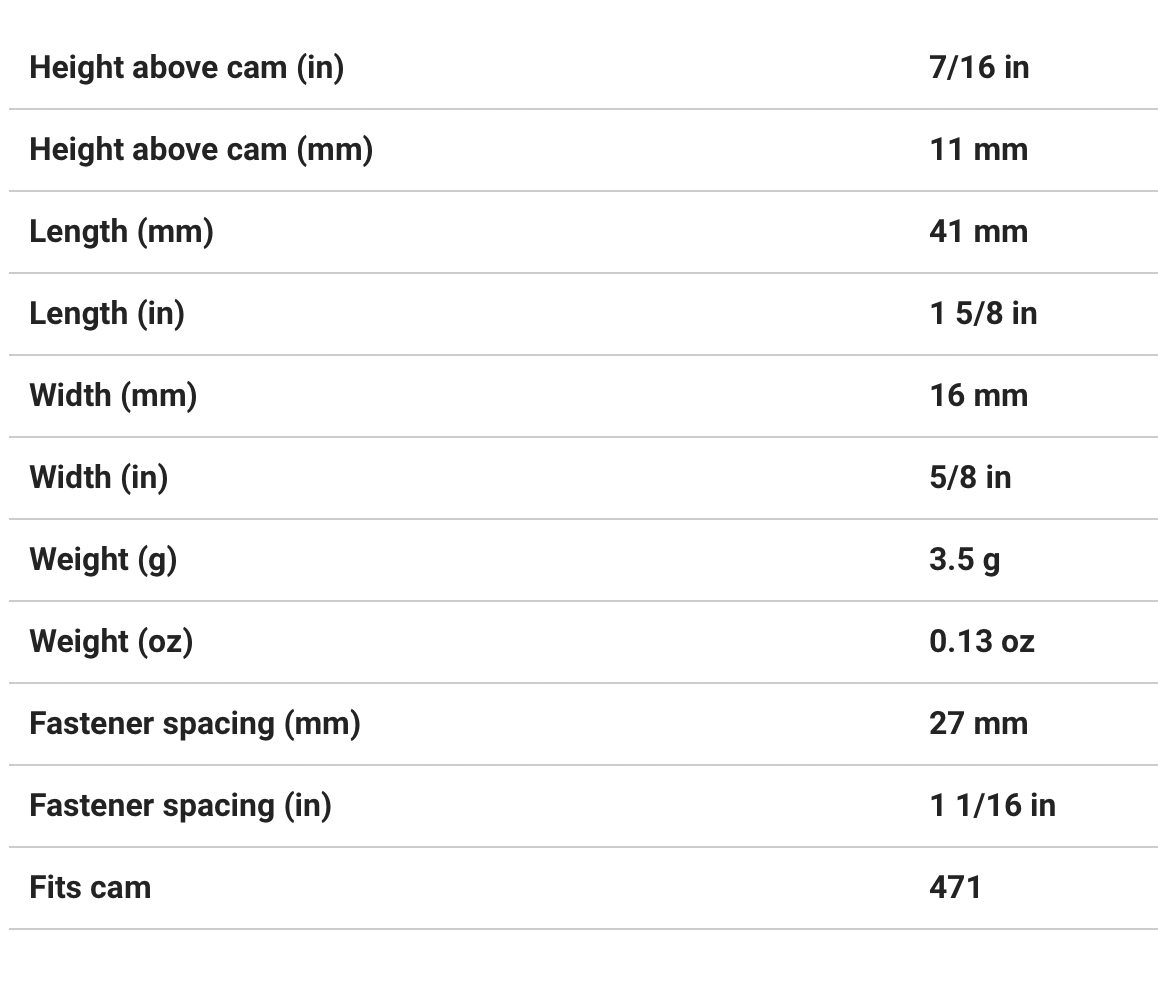This screenshot has height=986, width=1158.
Task: Select the 11 mm value
Action: click(x=978, y=150)
